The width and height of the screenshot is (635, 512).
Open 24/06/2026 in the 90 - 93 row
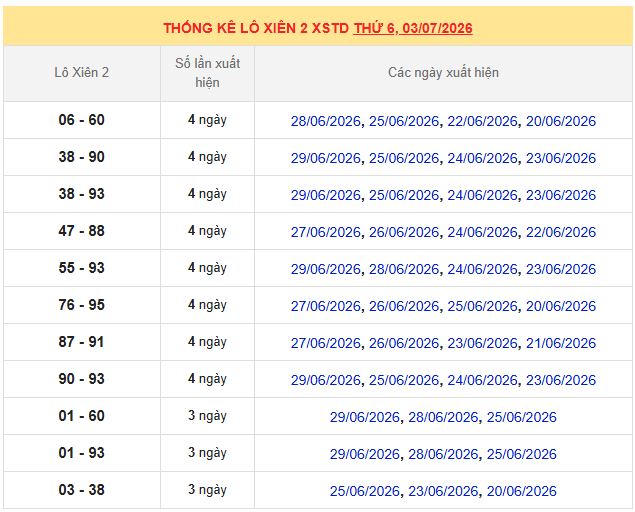[482, 380]
